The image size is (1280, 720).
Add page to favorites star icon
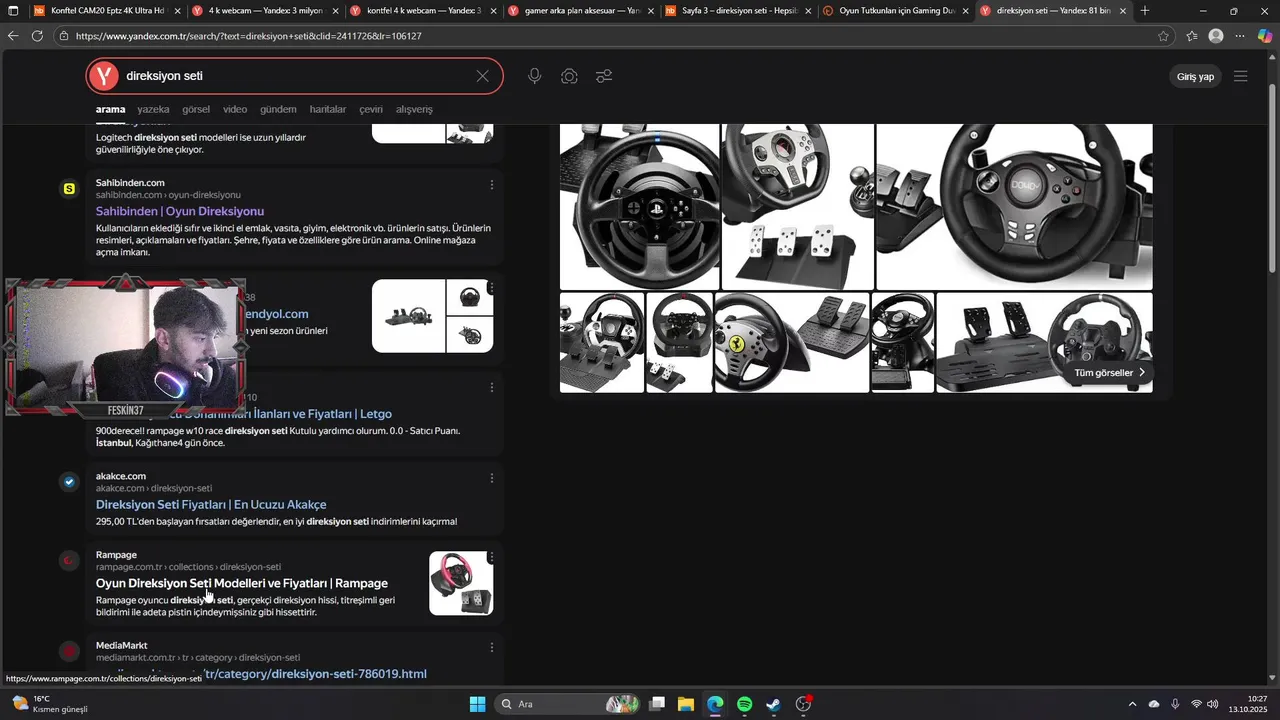click(1163, 36)
